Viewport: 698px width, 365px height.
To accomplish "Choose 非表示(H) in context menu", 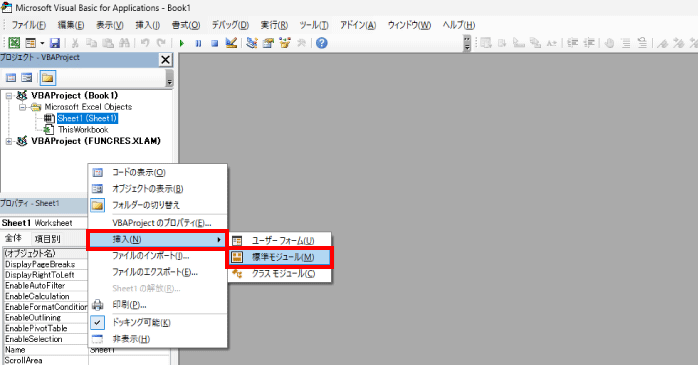I will pyautogui.click(x=158, y=339).
